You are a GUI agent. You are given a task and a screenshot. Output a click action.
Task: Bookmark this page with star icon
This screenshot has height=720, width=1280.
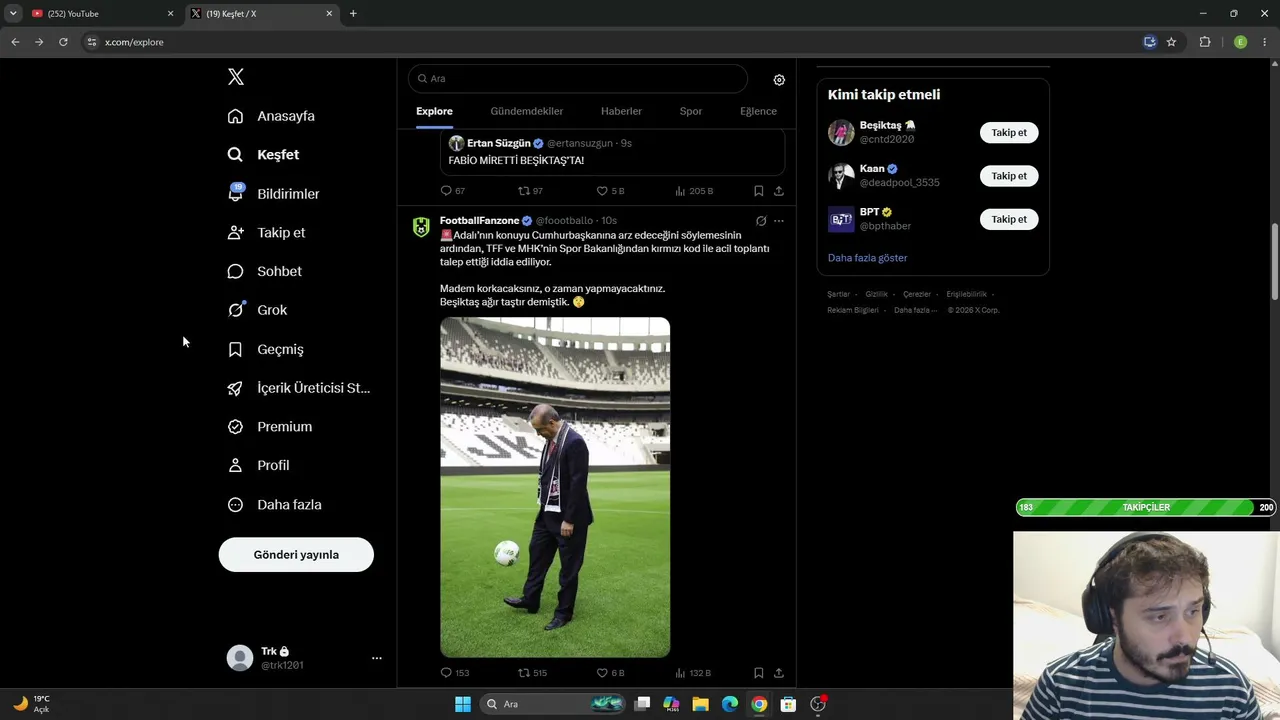pos(1171,42)
